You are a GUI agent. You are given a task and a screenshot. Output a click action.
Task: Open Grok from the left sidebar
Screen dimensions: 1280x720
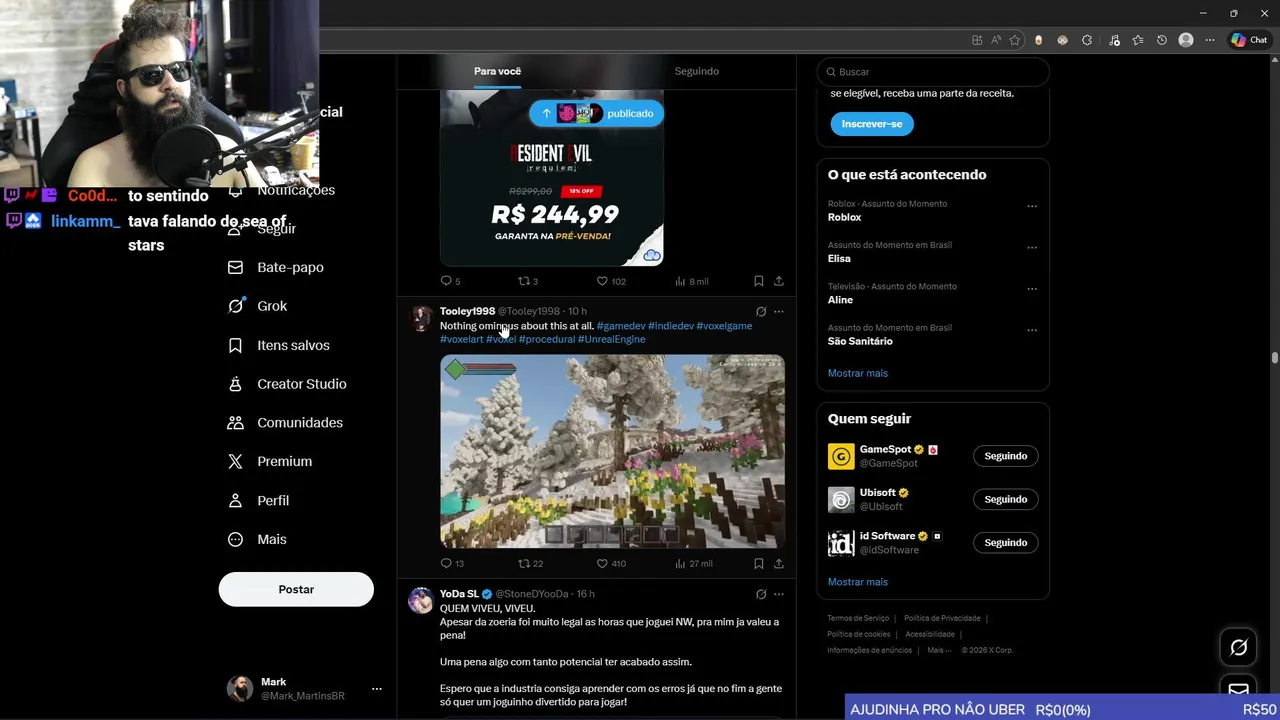click(258, 306)
